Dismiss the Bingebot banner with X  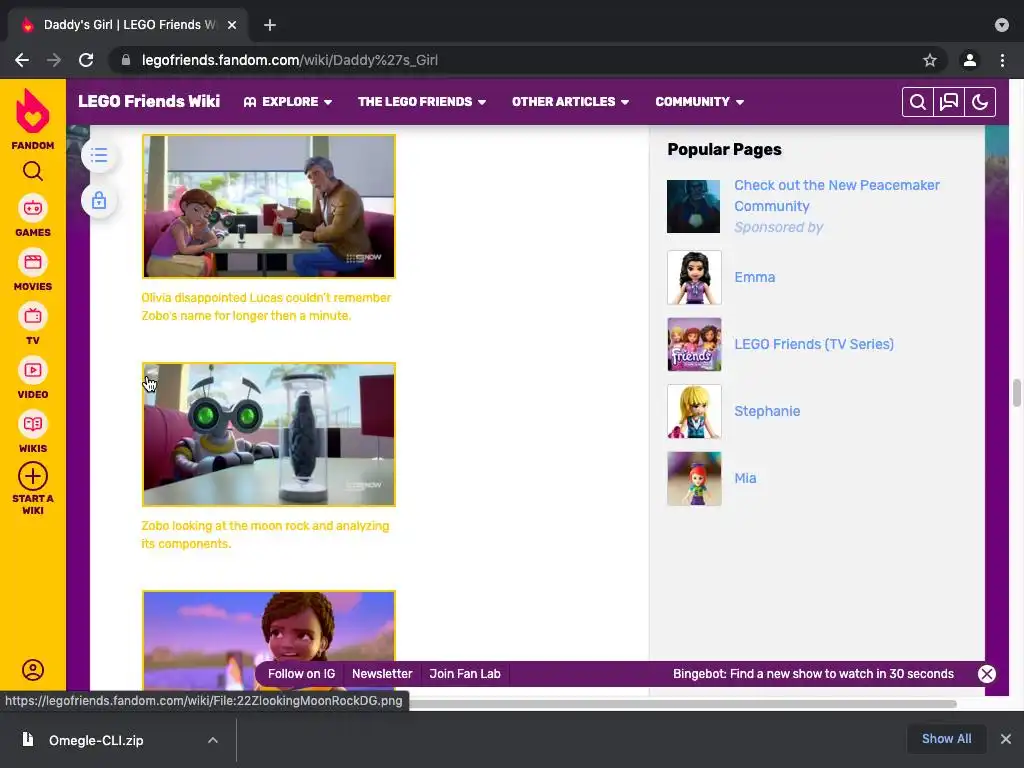coord(987,674)
